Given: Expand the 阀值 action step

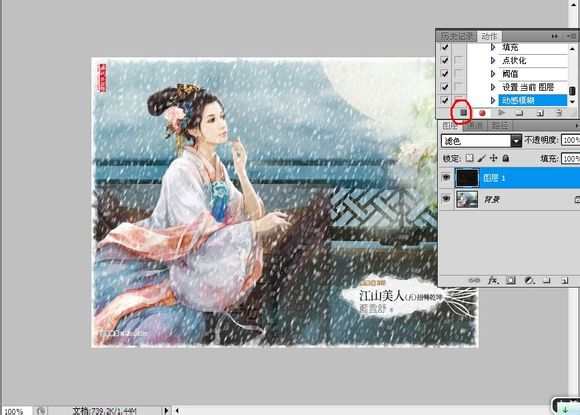Looking at the screenshot, I should [493, 74].
